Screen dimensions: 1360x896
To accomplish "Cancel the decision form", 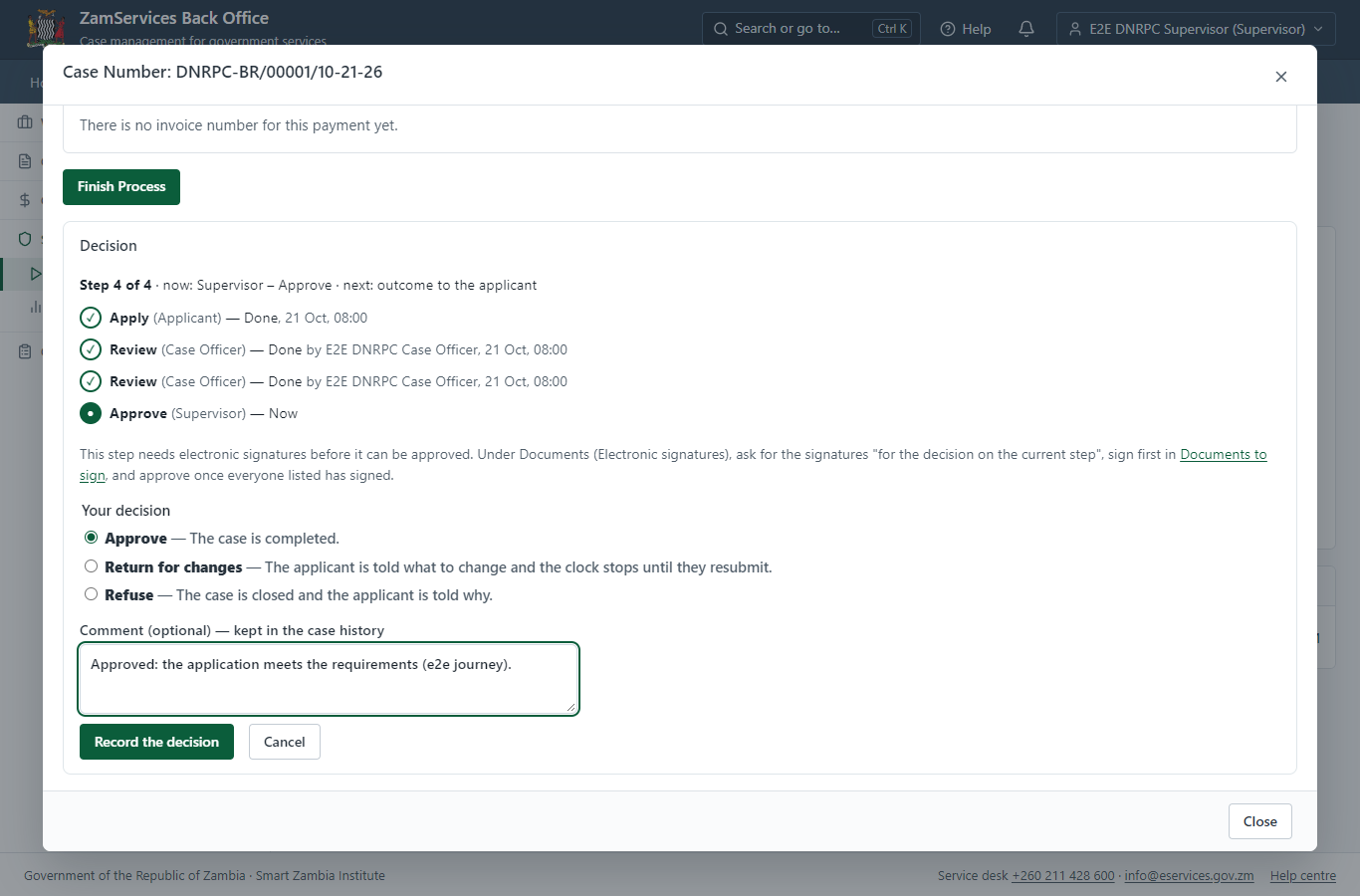I will (x=285, y=742).
